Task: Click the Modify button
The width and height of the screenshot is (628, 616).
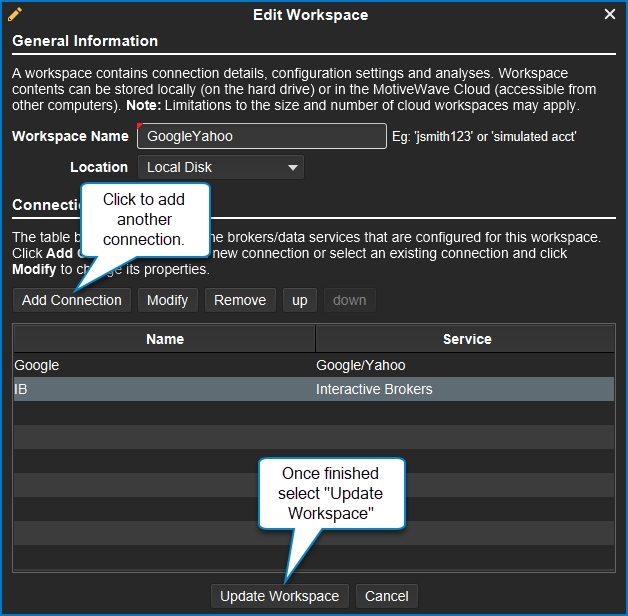Action: point(167,300)
